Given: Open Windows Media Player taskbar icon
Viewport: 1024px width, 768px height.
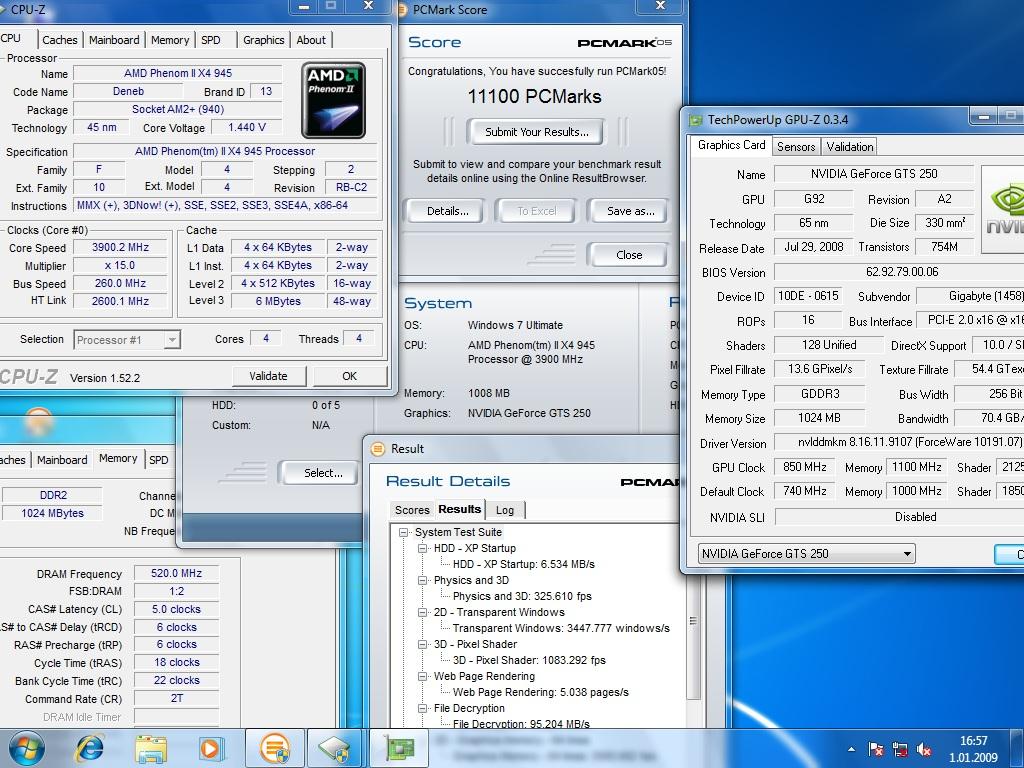Looking at the screenshot, I should 211,748.
